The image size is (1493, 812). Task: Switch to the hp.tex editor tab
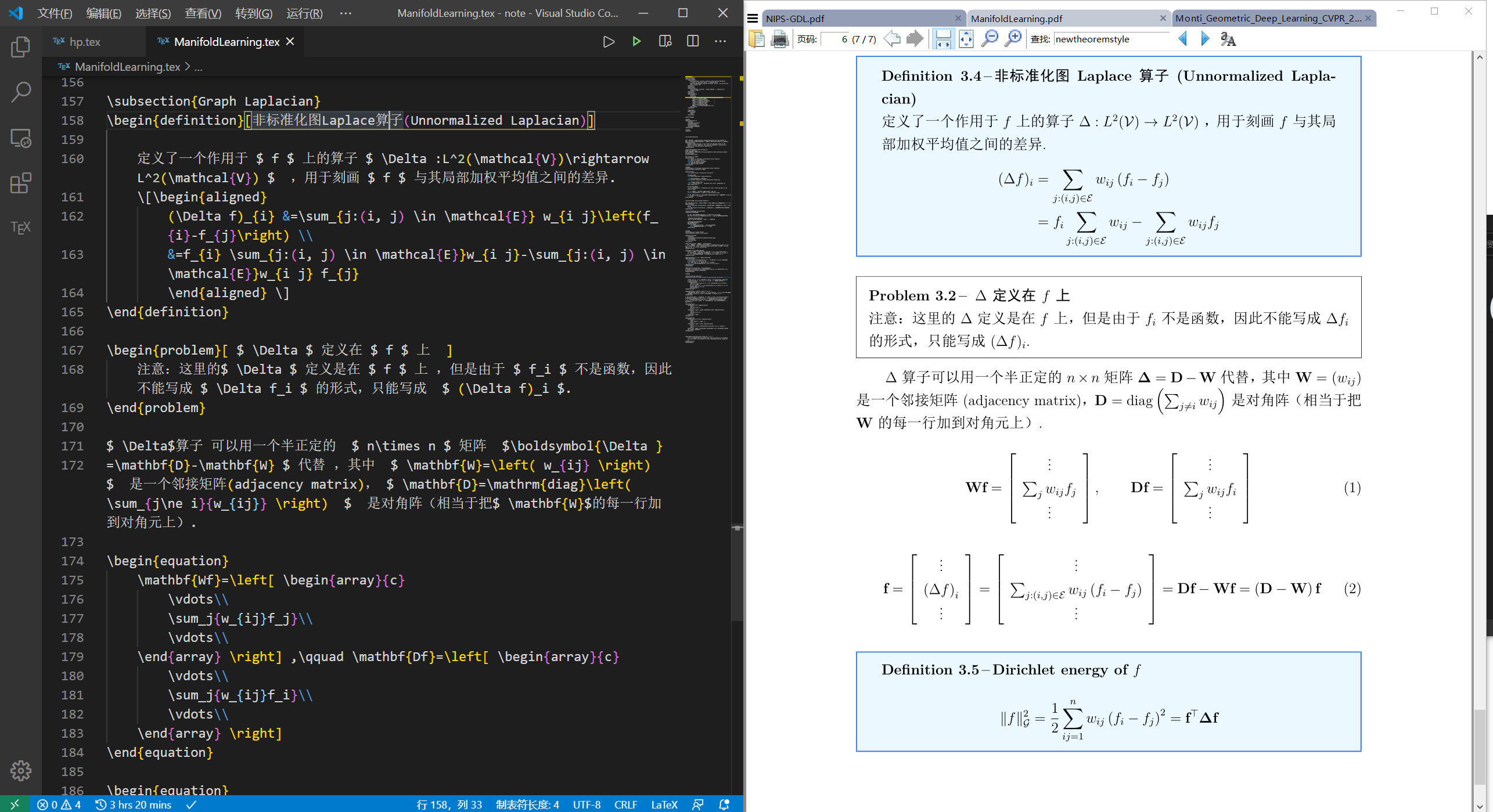tap(85, 42)
